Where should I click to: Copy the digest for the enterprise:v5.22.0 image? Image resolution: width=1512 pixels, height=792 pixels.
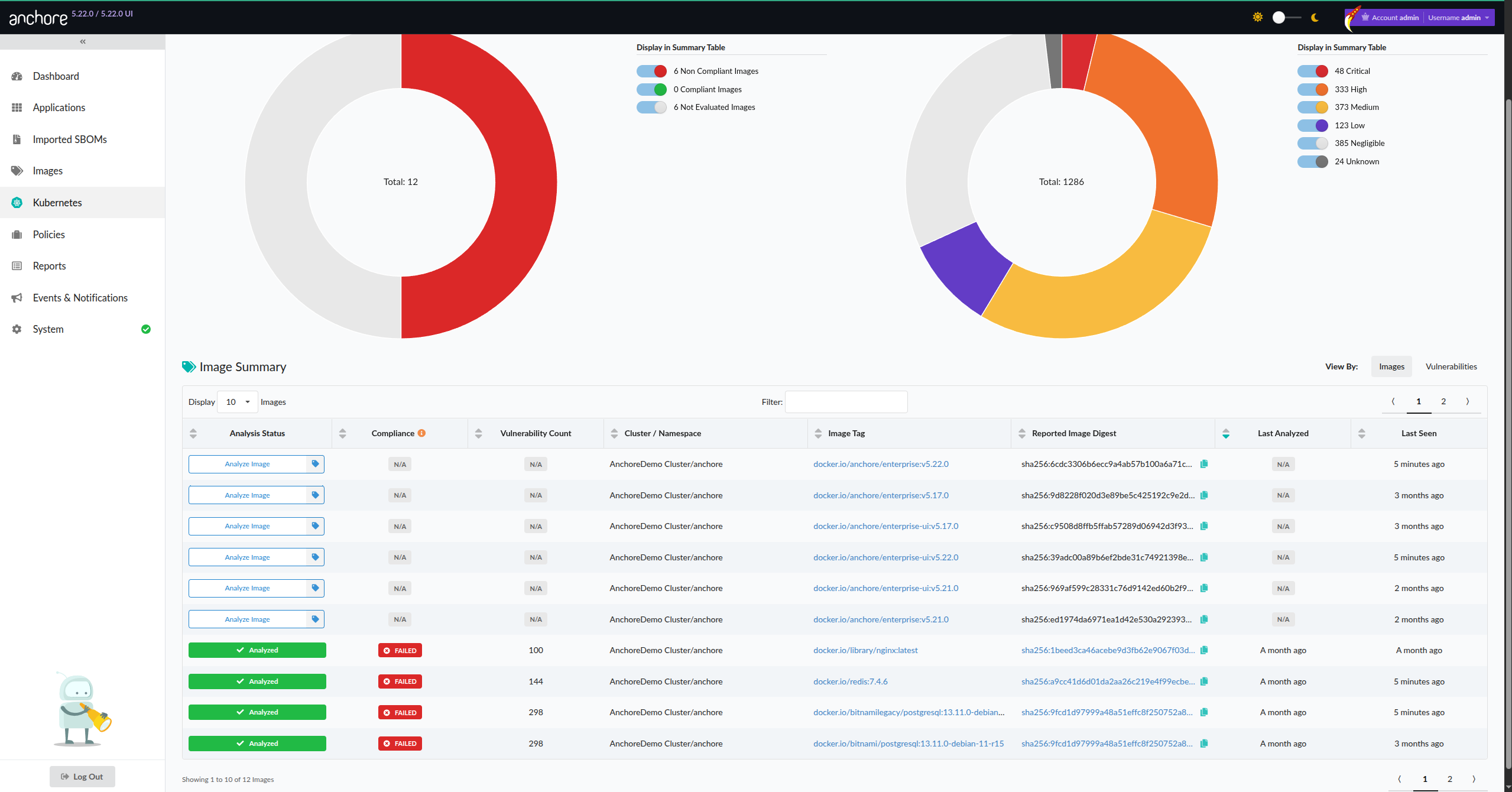click(x=1204, y=464)
